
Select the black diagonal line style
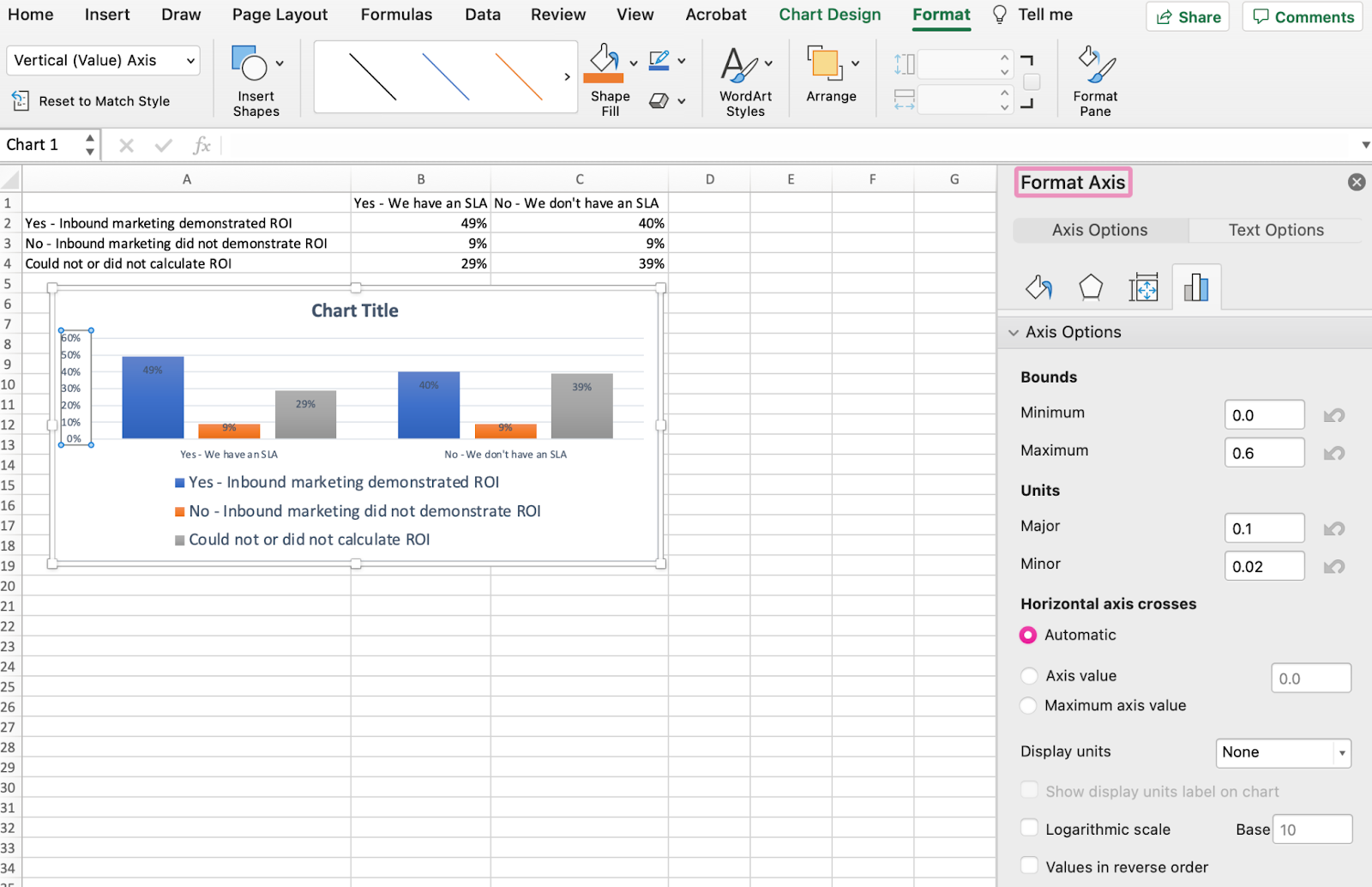pos(373,77)
